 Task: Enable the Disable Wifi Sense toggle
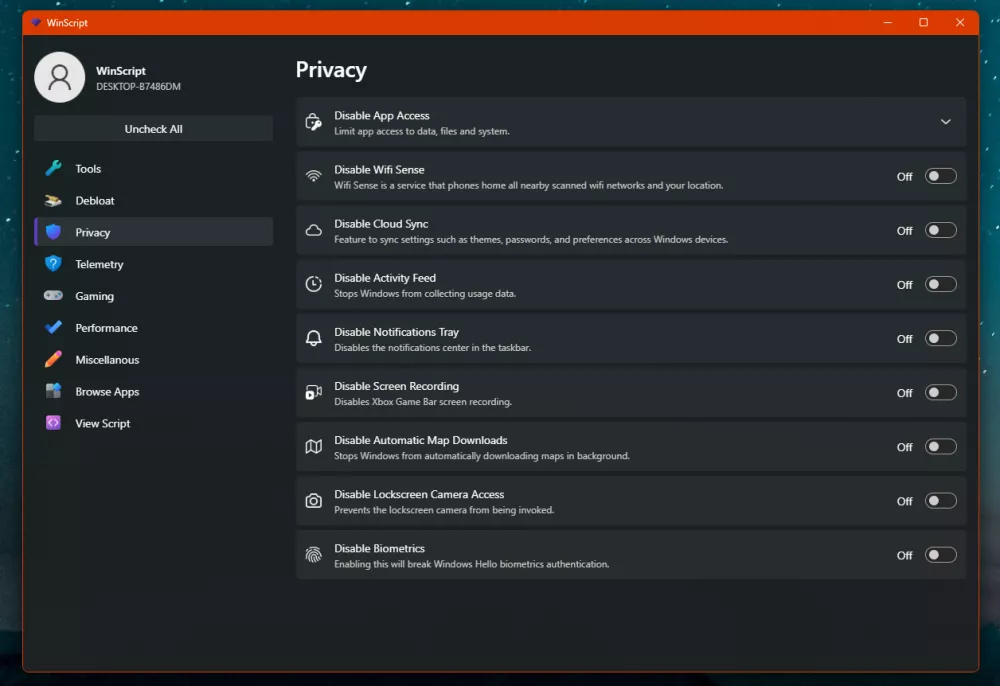point(940,176)
